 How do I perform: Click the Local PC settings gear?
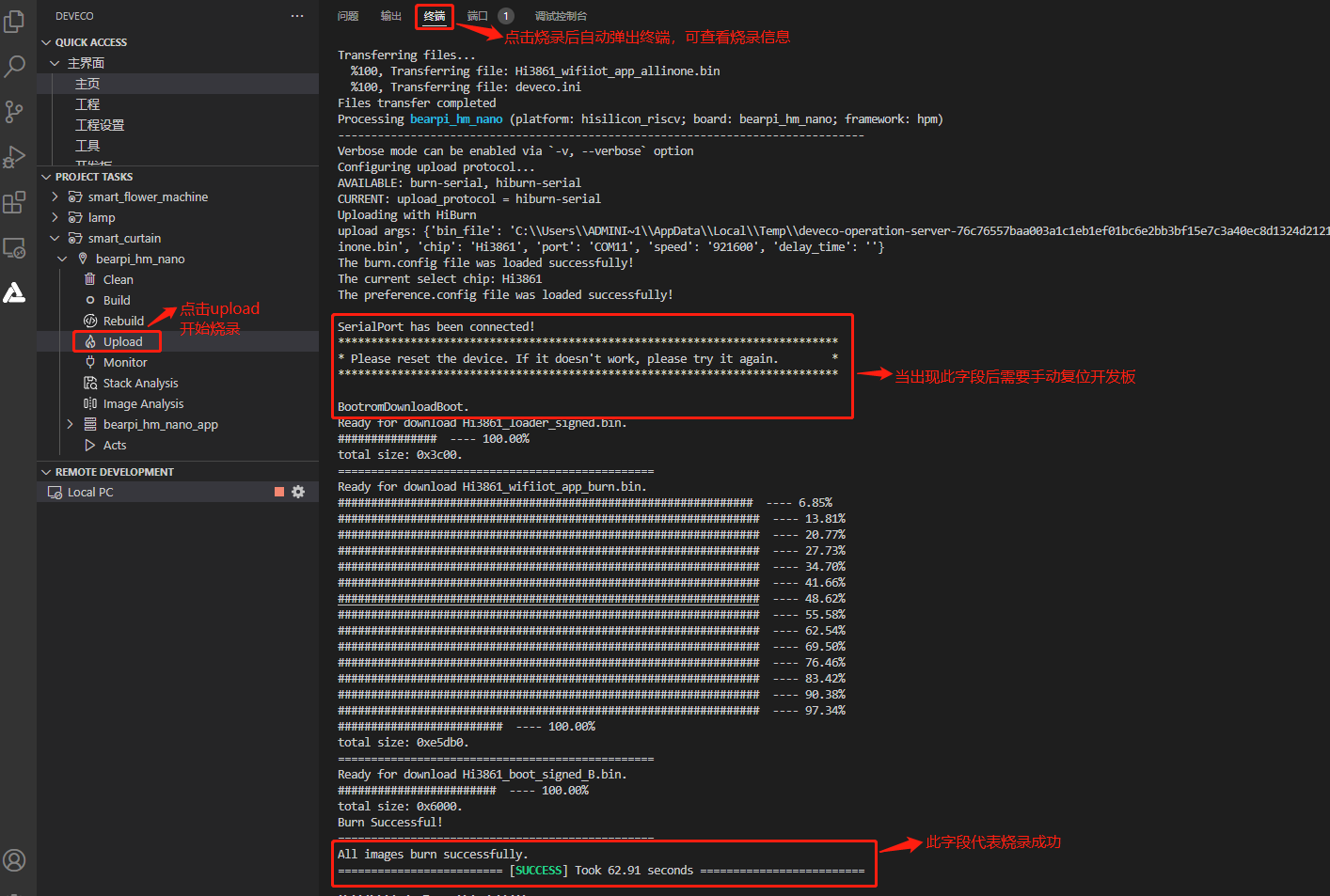click(x=298, y=492)
